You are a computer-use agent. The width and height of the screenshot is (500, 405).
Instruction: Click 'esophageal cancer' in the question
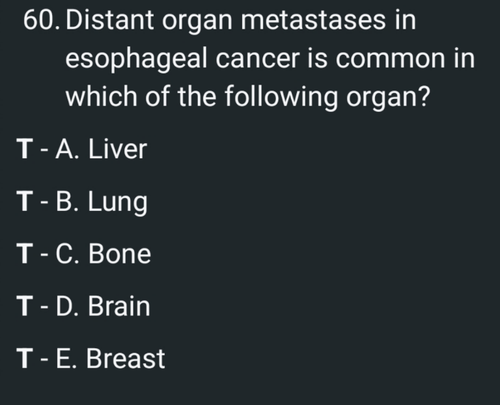(182, 60)
